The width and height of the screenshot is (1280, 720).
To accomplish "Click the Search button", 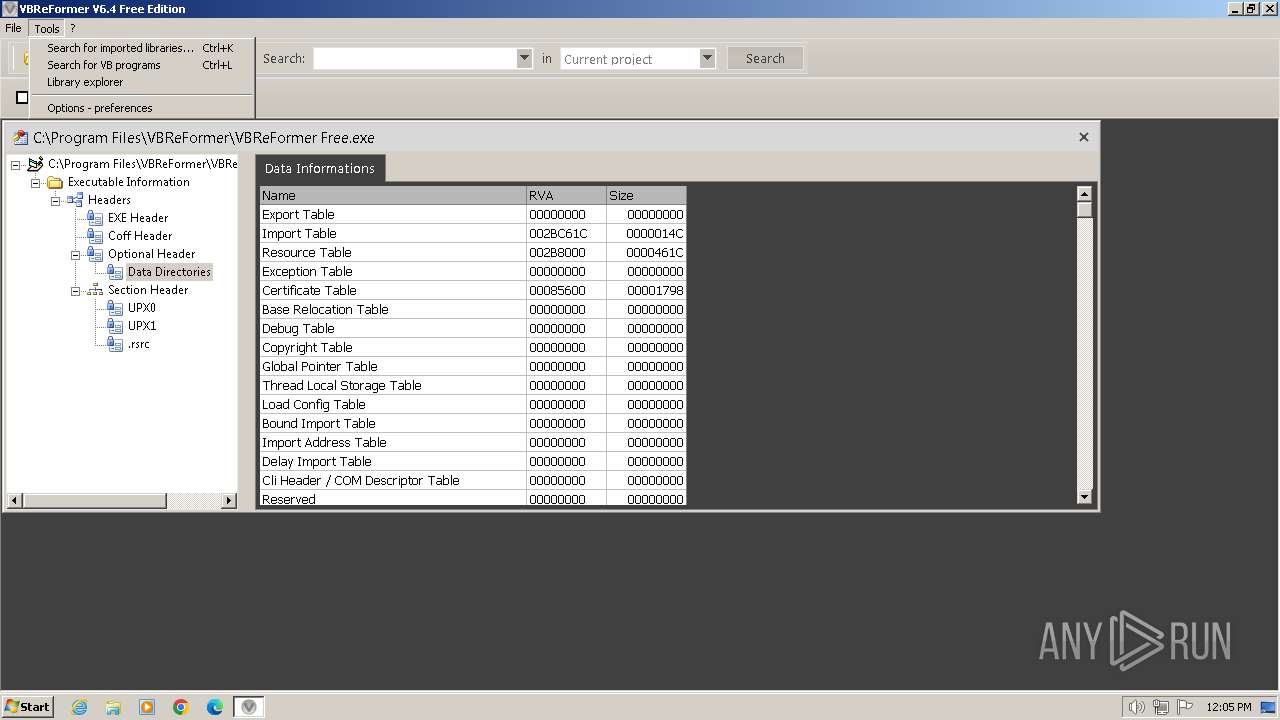I will click(765, 58).
